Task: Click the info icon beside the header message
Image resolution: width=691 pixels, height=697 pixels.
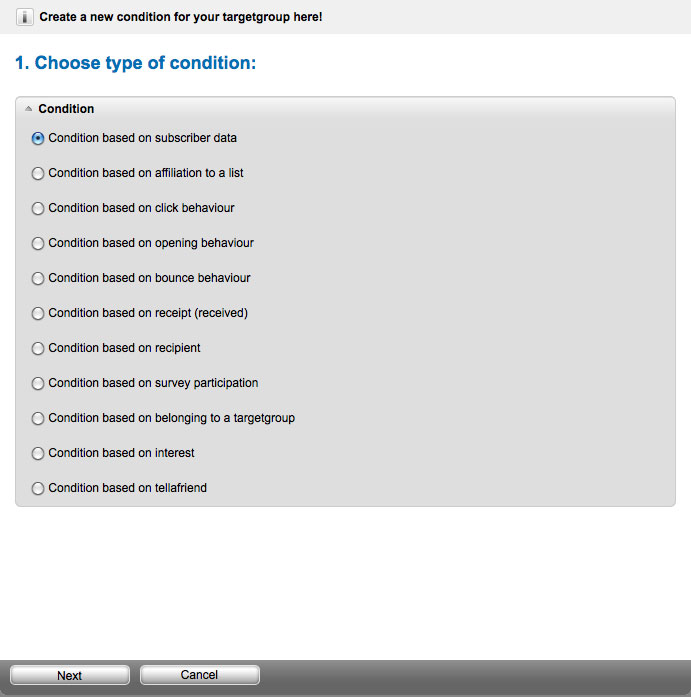Action: click(24, 17)
